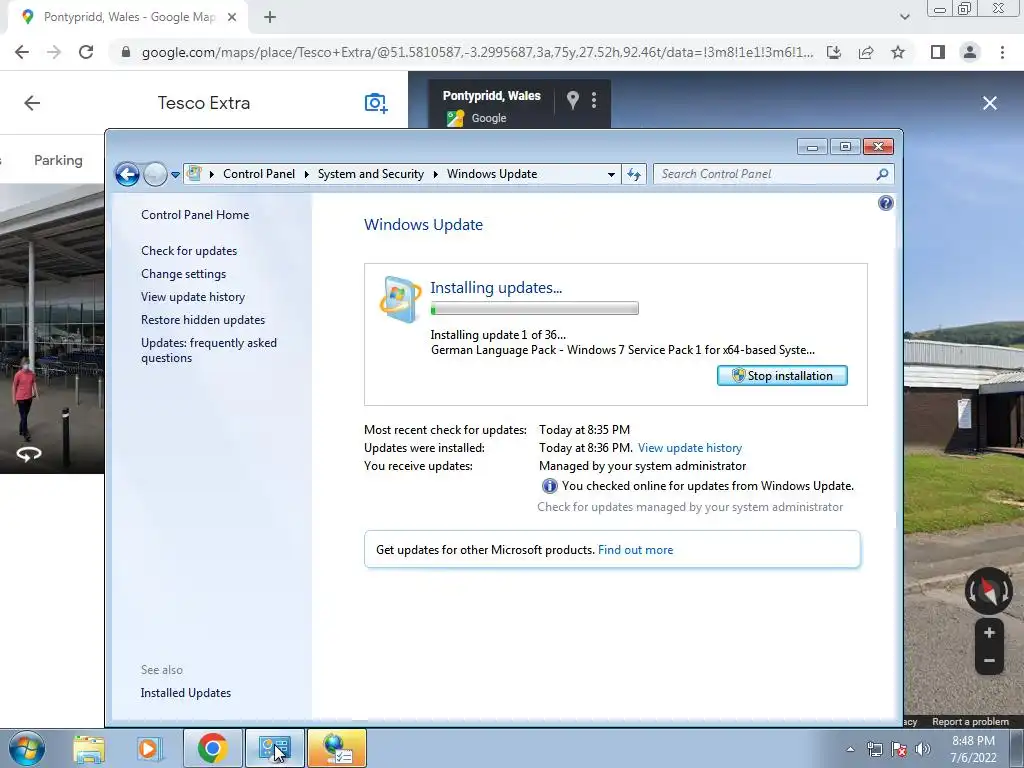Open the address bar history dropdown

click(611, 174)
